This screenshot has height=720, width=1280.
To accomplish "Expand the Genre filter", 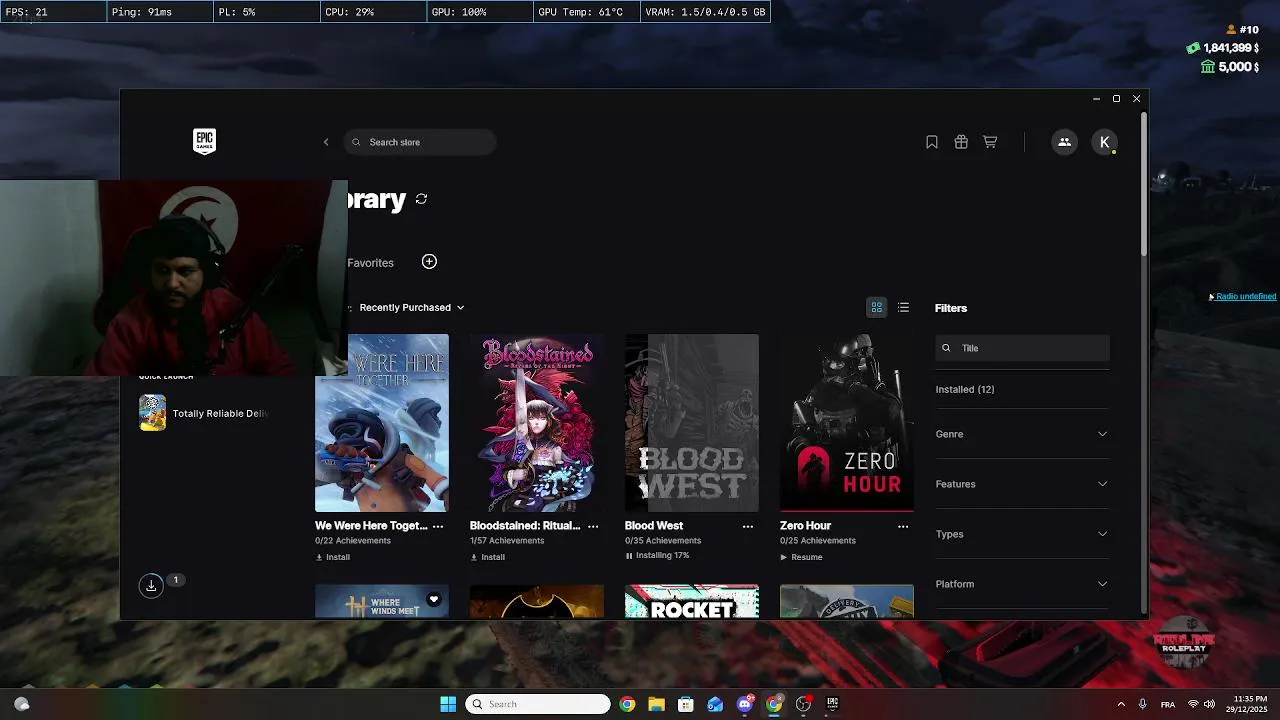I will click(x=1022, y=434).
